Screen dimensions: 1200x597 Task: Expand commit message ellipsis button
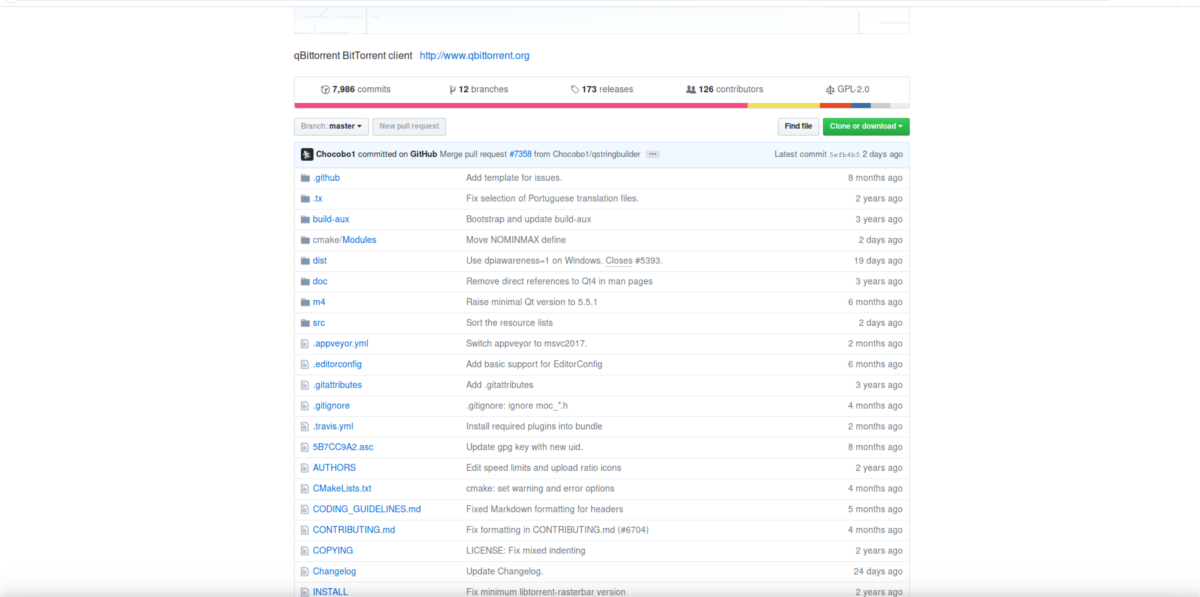coord(652,154)
